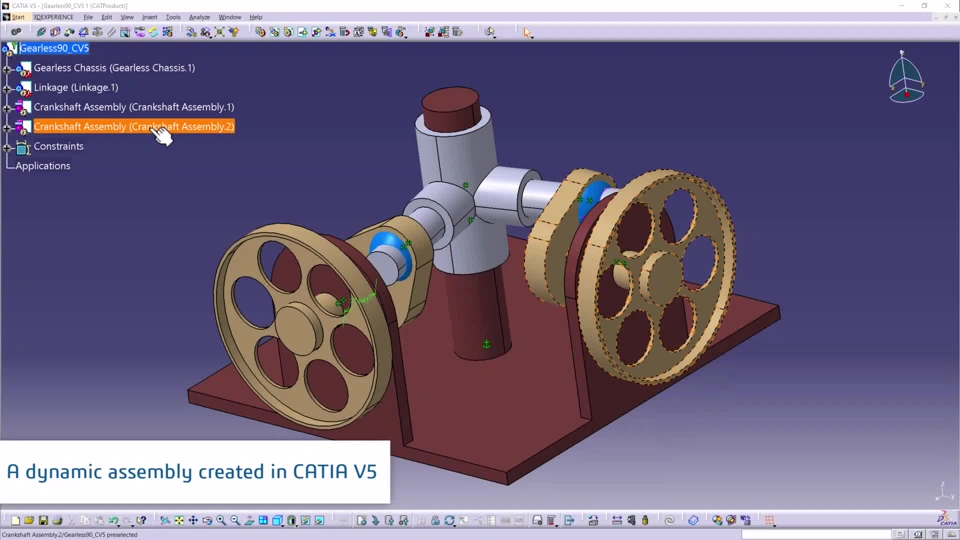Viewport: 960px width, 540px height.
Task: Open the File menu
Action: pos(88,17)
